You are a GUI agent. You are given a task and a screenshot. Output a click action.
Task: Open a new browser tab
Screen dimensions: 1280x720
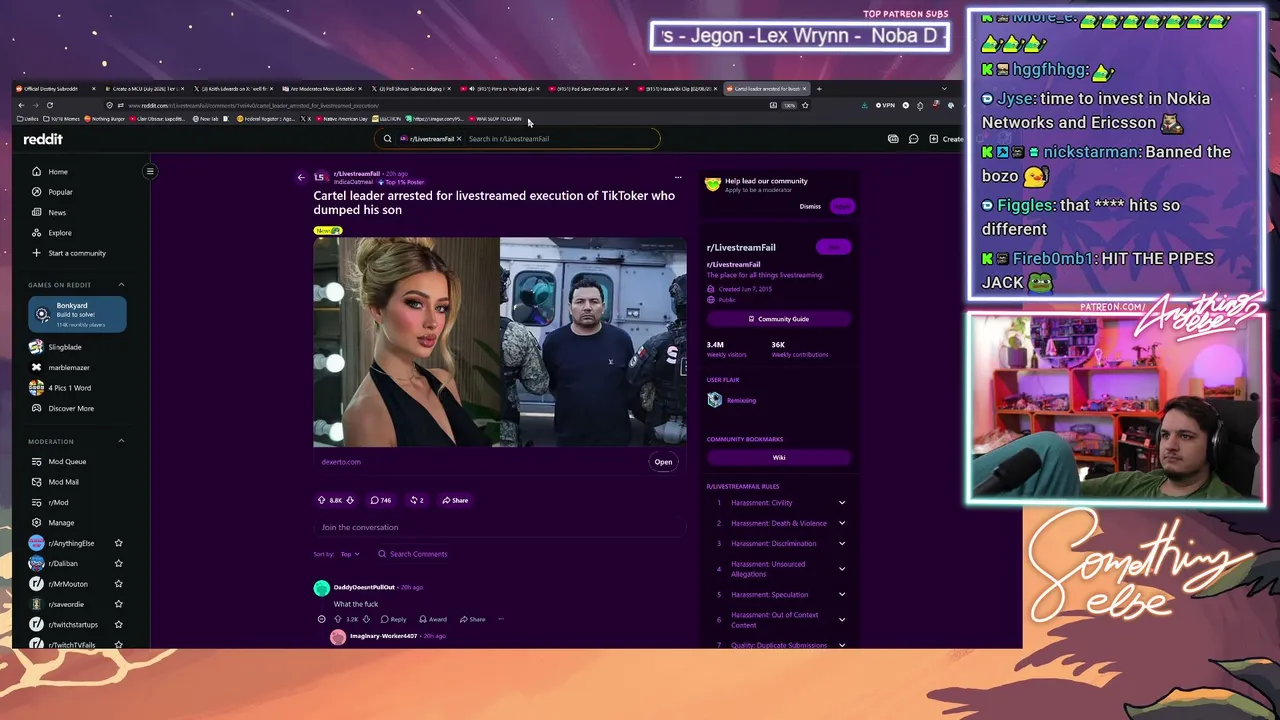819,89
